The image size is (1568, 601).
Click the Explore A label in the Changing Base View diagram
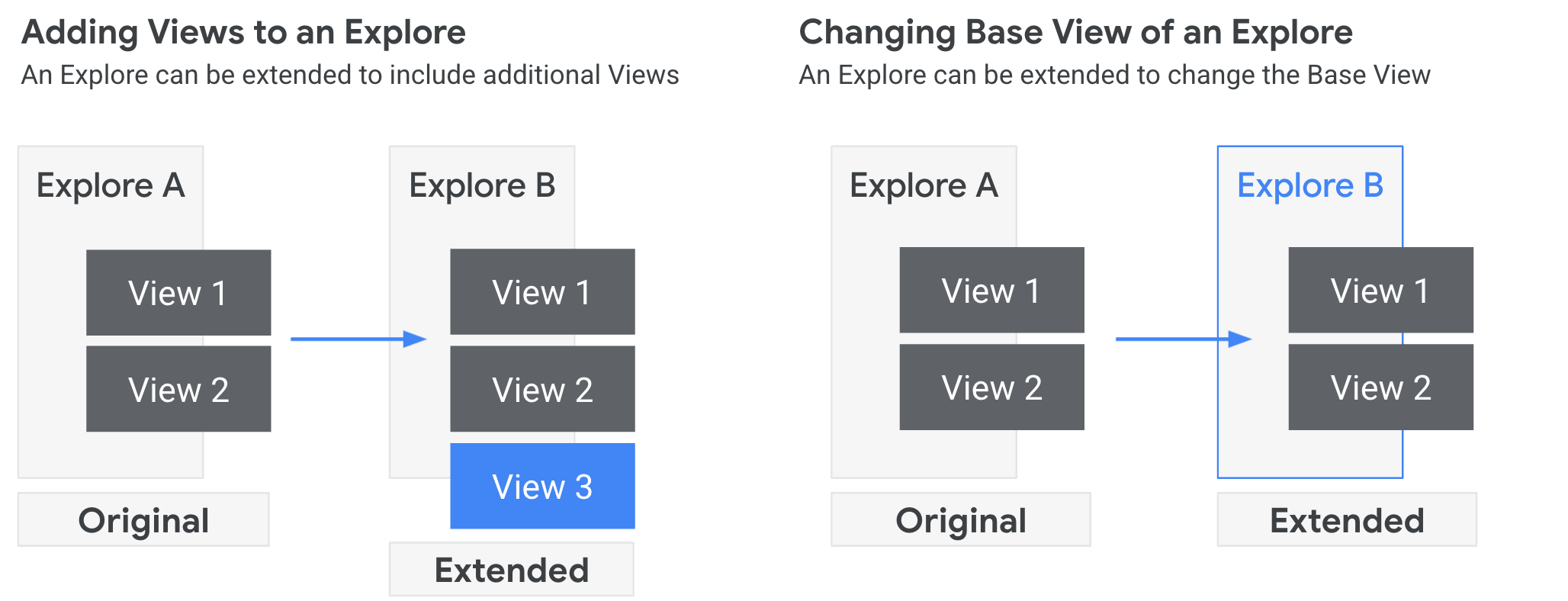(x=924, y=185)
